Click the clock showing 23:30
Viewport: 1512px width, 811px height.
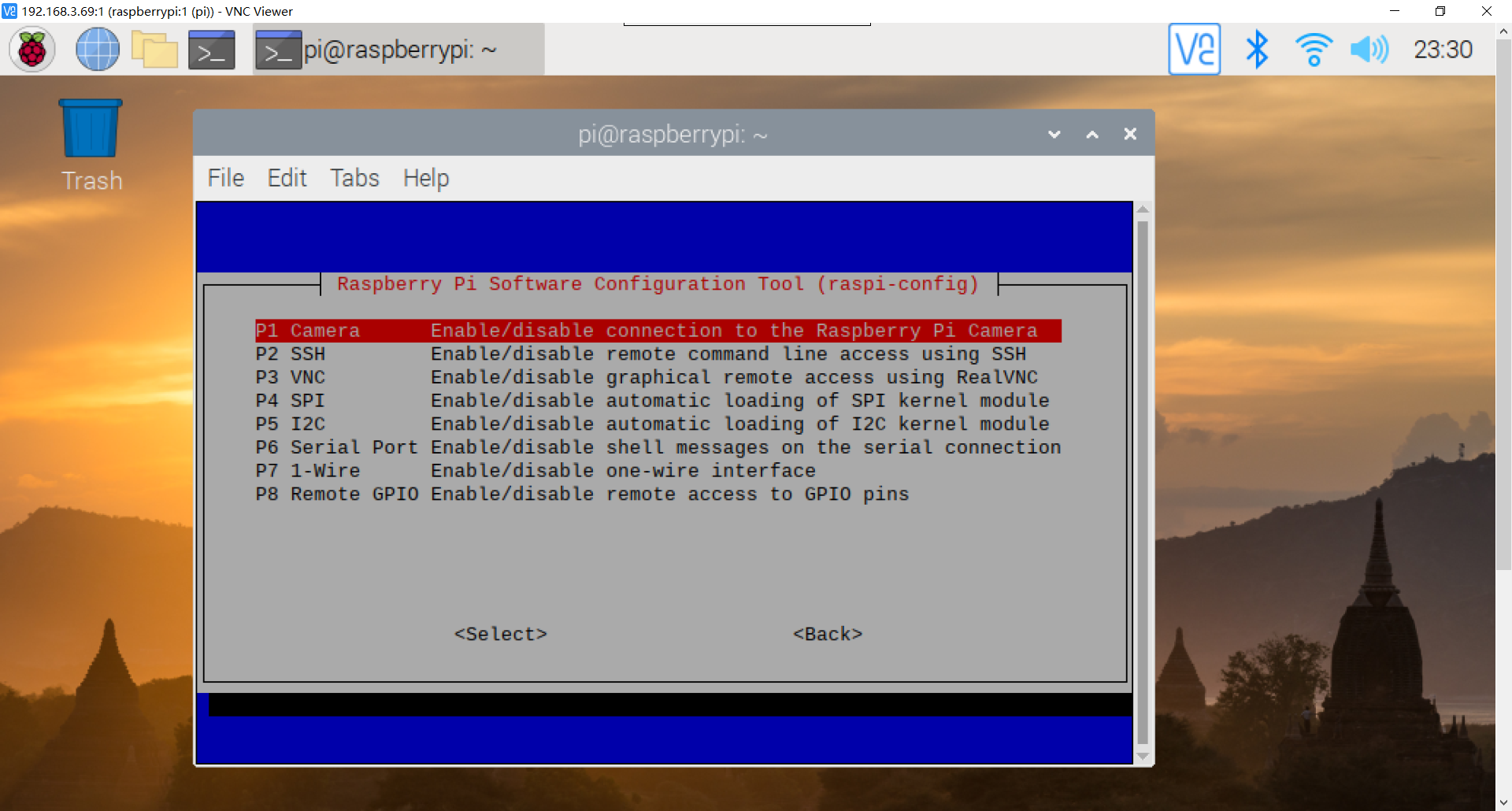coord(1443,50)
